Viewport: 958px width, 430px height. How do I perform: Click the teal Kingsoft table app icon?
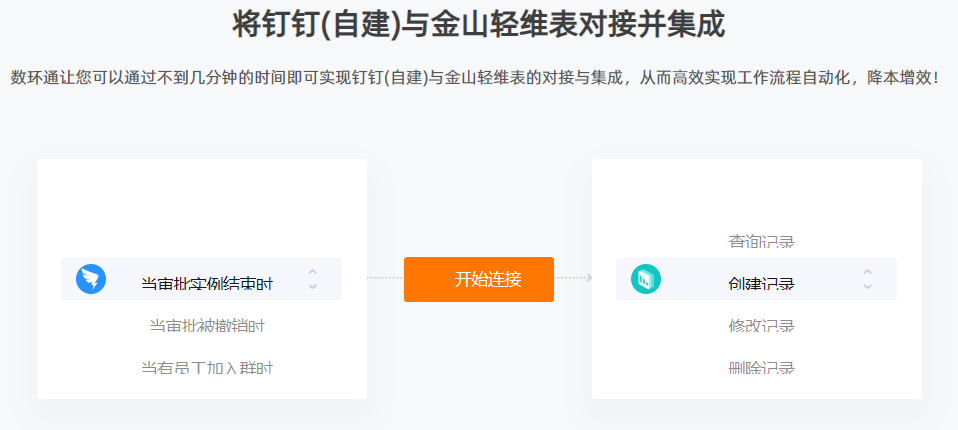646,279
